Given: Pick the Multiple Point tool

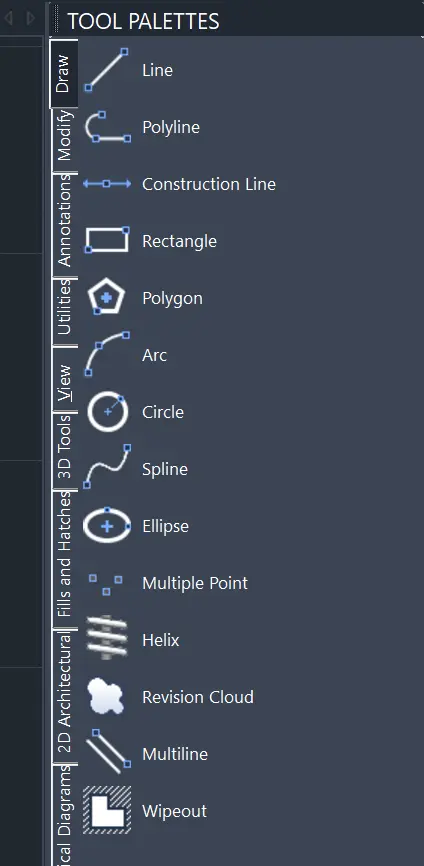Looking at the screenshot, I should (x=106, y=584).
